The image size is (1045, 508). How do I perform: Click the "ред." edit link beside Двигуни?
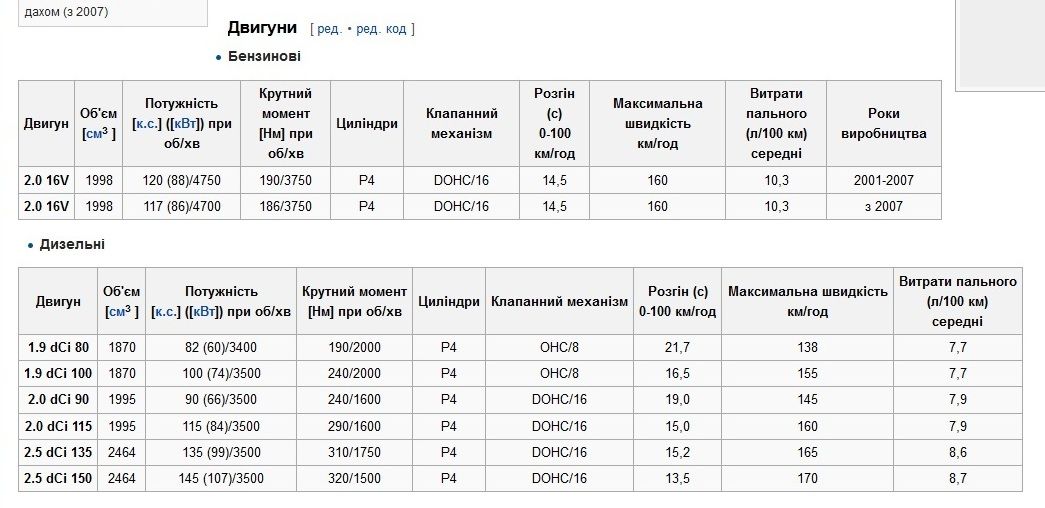[329, 29]
